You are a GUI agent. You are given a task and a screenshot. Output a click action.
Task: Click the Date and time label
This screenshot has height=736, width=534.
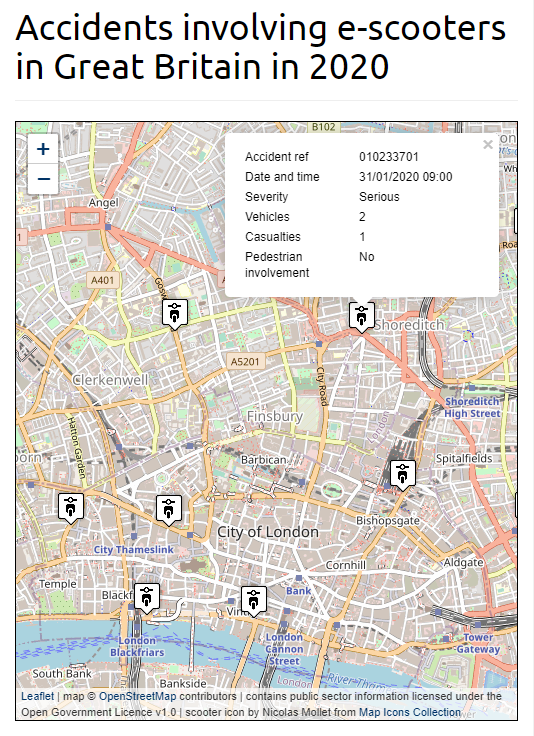coord(282,177)
